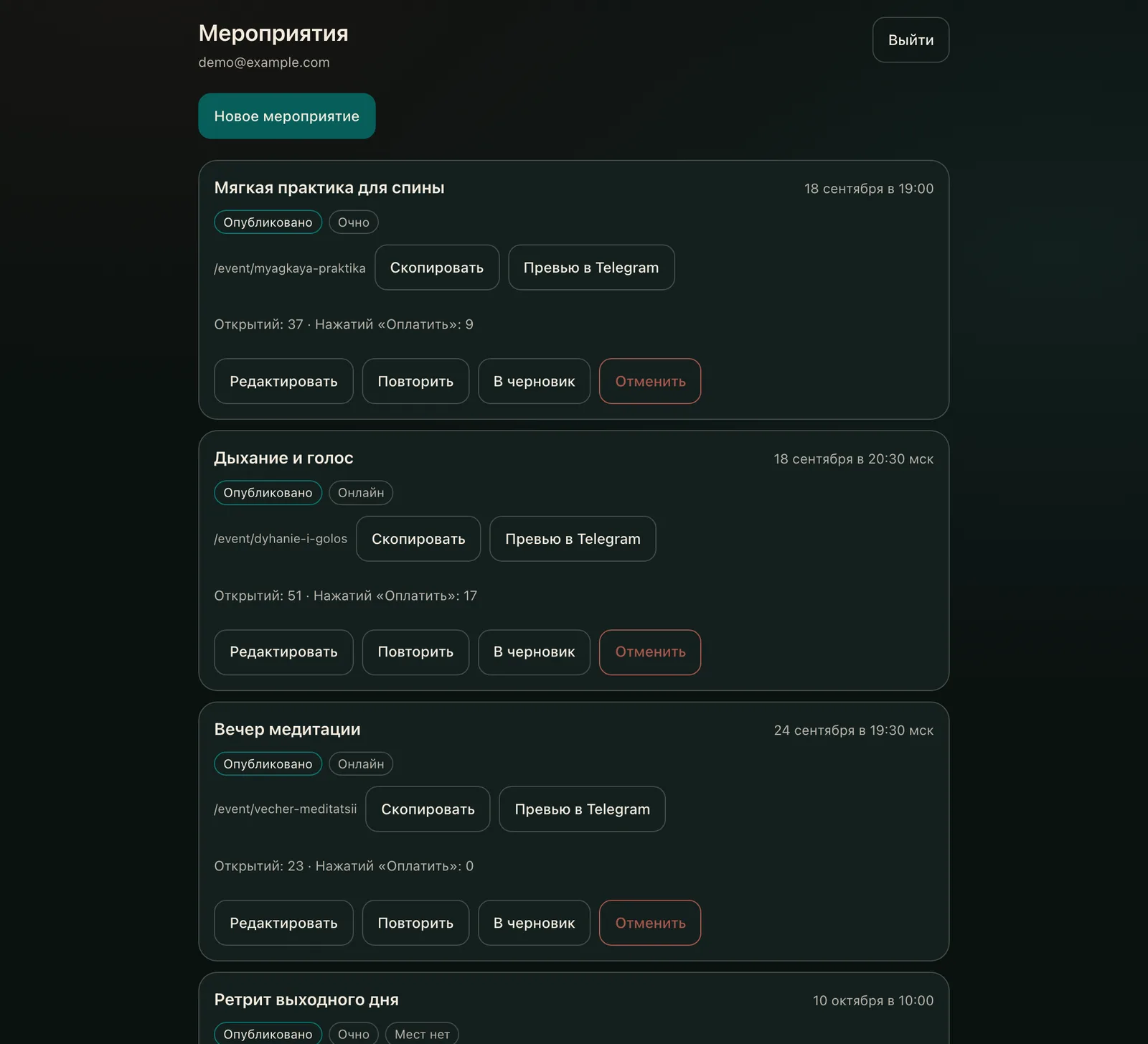The height and width of the screenshot is (1044, 1148).
Task: Select the /event/dyhanie-i-golos link text
Action: click(281, 539)
